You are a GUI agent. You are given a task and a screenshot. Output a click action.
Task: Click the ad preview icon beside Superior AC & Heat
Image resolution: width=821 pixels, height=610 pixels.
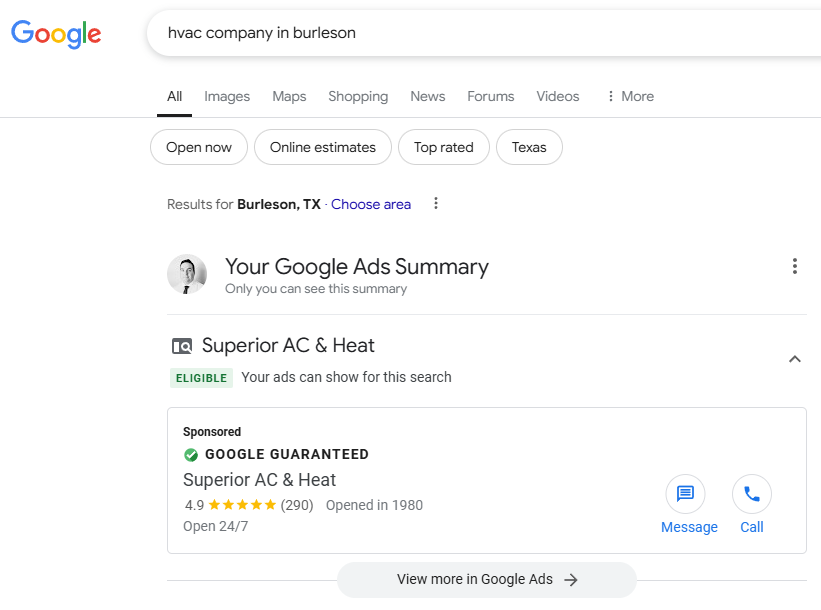pos(182,346)
